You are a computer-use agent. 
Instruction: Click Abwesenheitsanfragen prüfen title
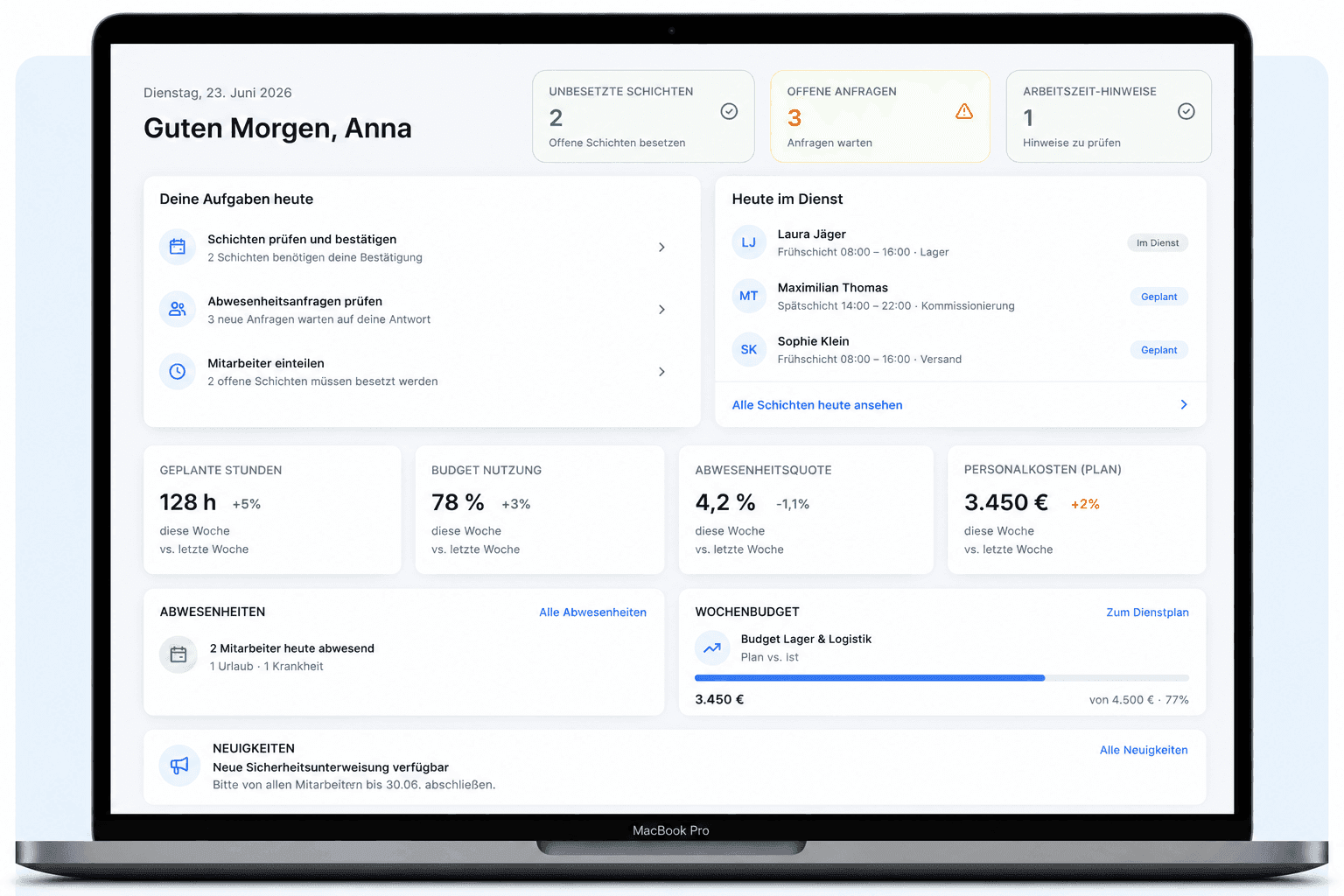point(295,301)
